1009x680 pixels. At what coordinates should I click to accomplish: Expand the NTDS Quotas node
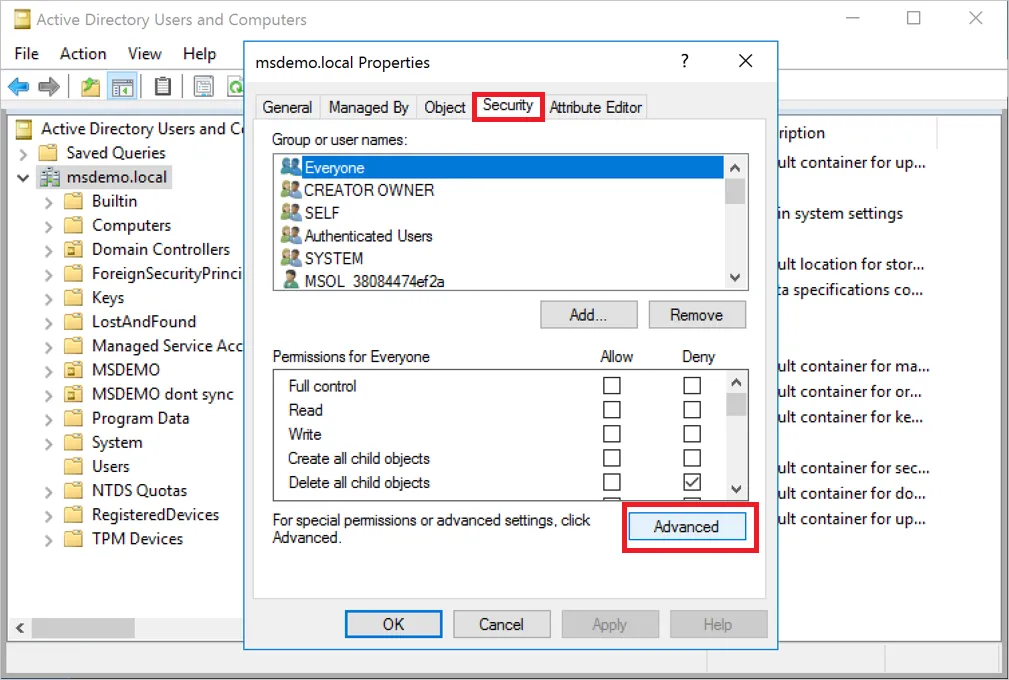click(48, 492)
